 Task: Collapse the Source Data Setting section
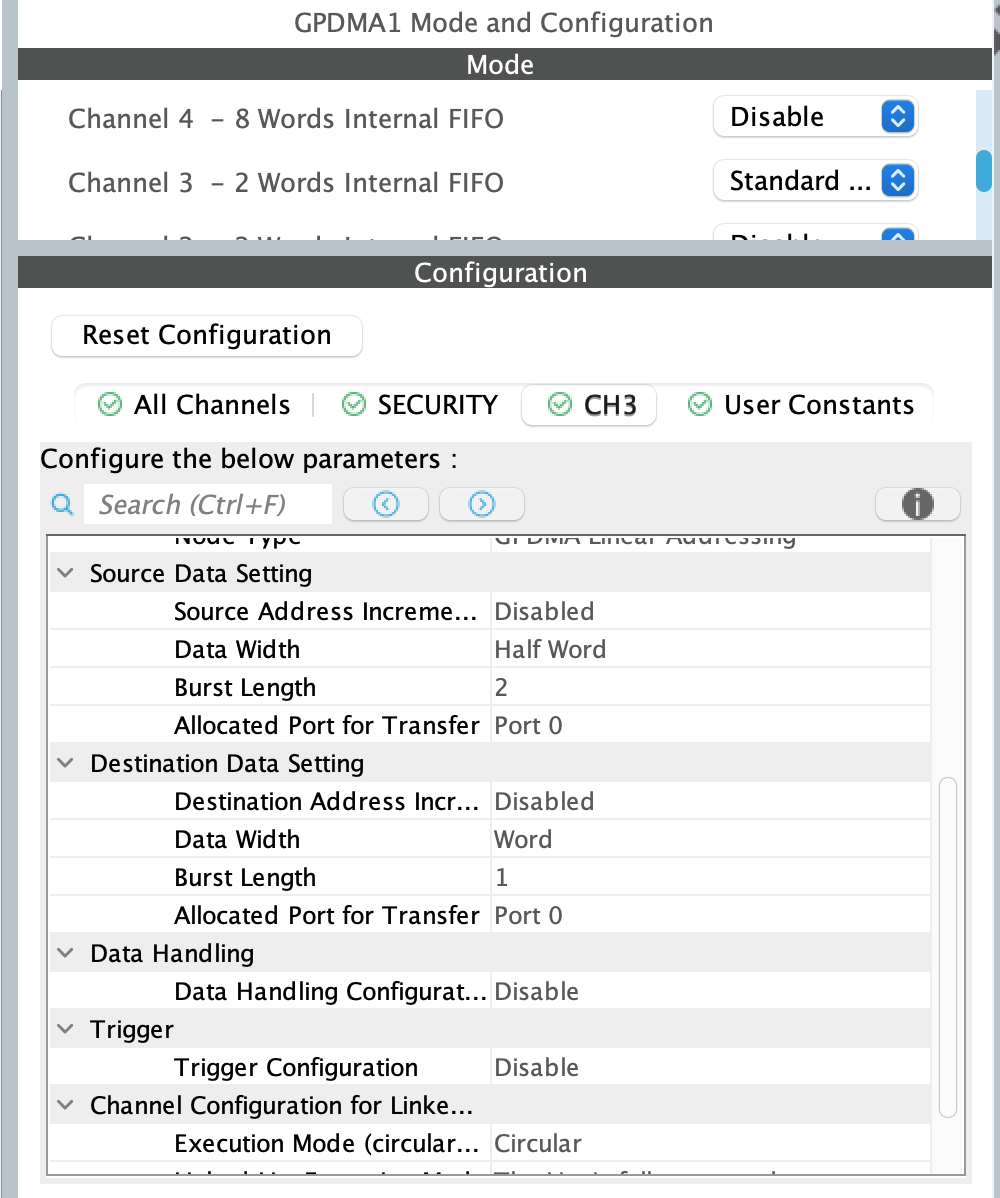coord(65,573)
